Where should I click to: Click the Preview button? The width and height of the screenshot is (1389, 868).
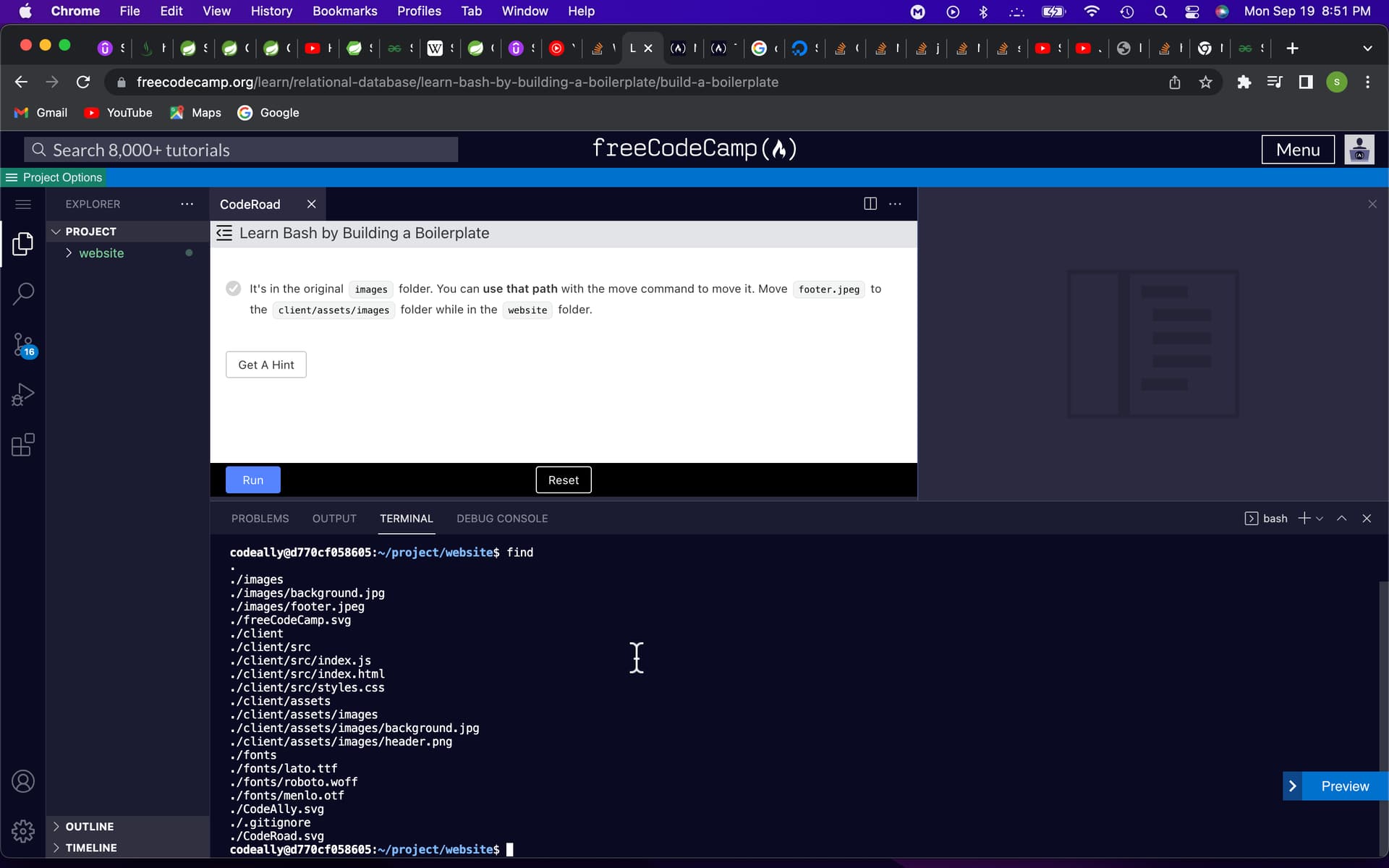[x=1345, y=786]
